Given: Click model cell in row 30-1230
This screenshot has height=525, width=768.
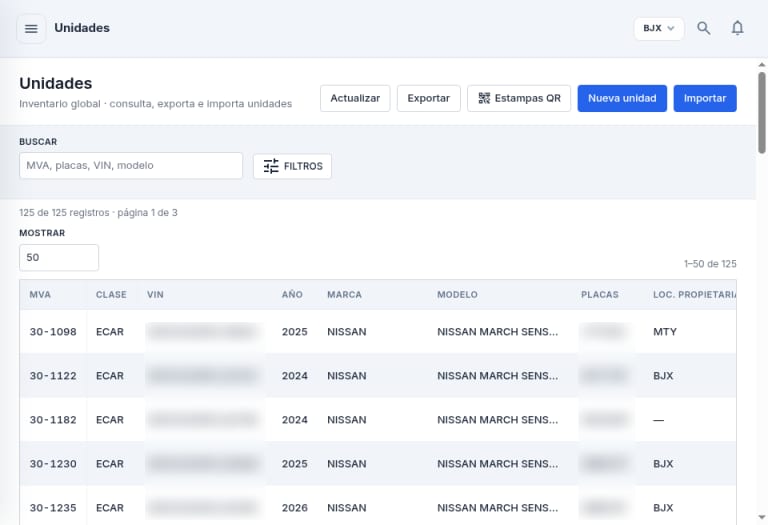Looking at the screenshot, I should tap(498, 464).
